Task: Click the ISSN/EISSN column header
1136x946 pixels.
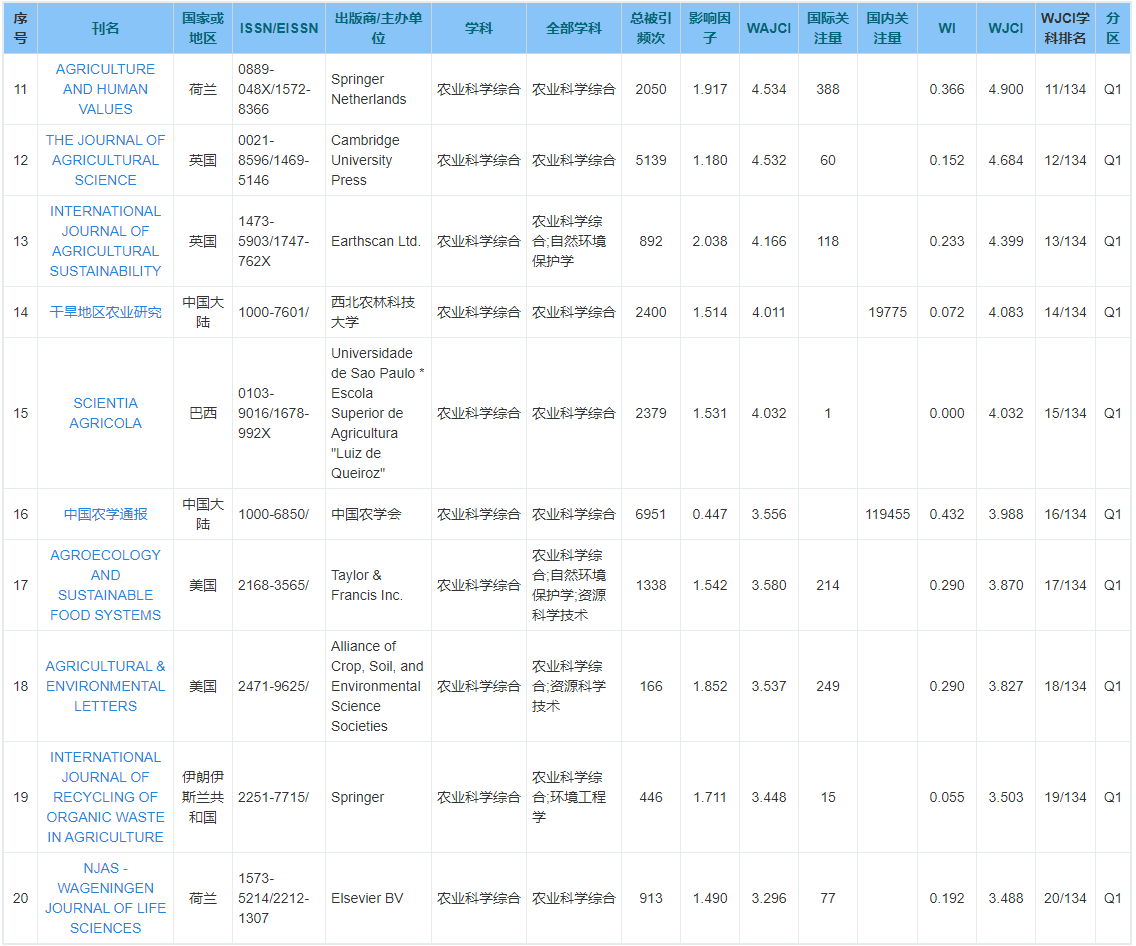Action: tap(279, 28)
